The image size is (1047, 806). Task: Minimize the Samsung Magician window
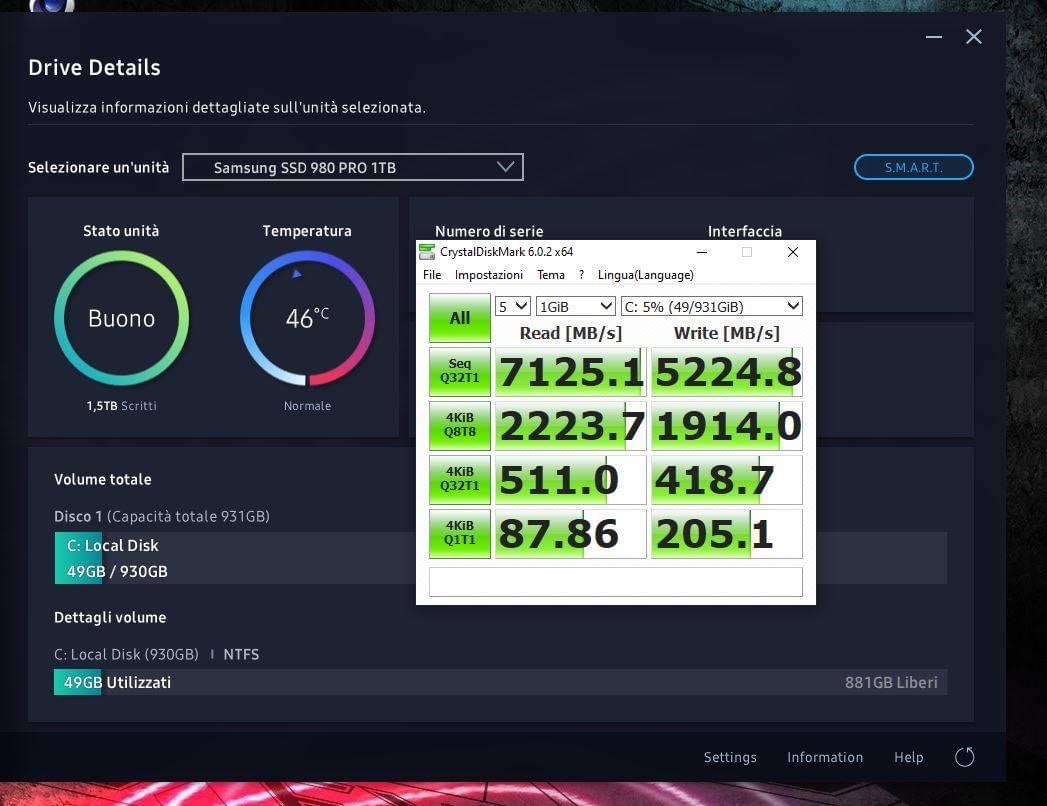coord(933,37)
